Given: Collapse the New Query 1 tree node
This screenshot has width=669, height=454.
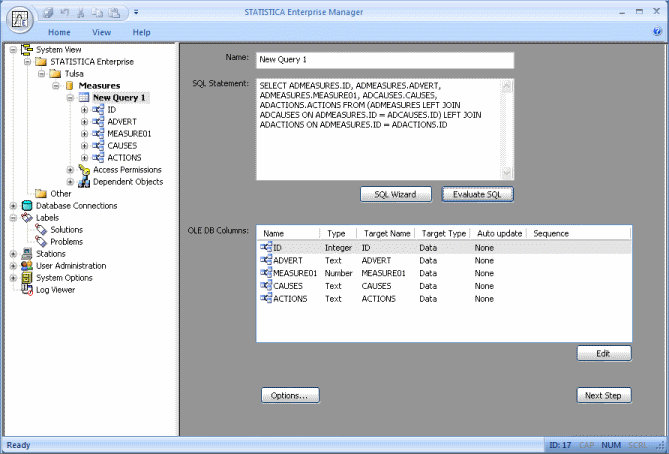Looking at the screenshot, I should click(70, 98).
